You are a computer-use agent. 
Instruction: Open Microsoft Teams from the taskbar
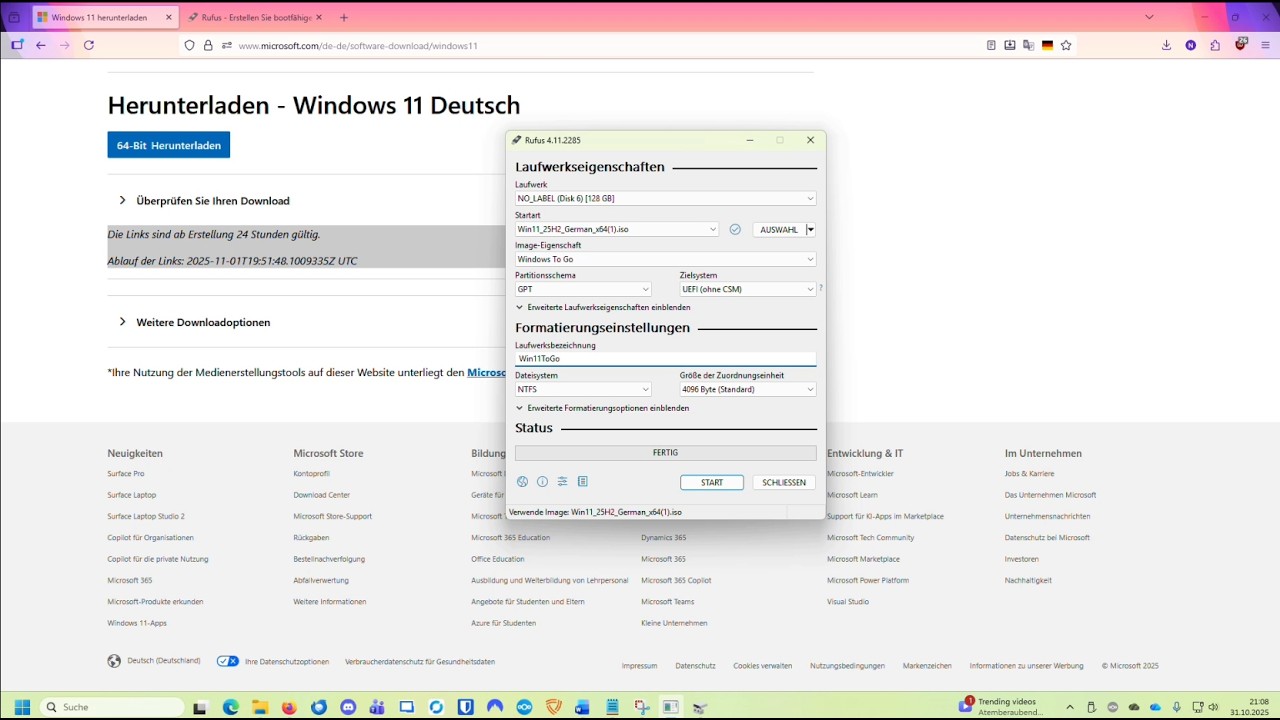pyautogui.click(x=377, y=707)
